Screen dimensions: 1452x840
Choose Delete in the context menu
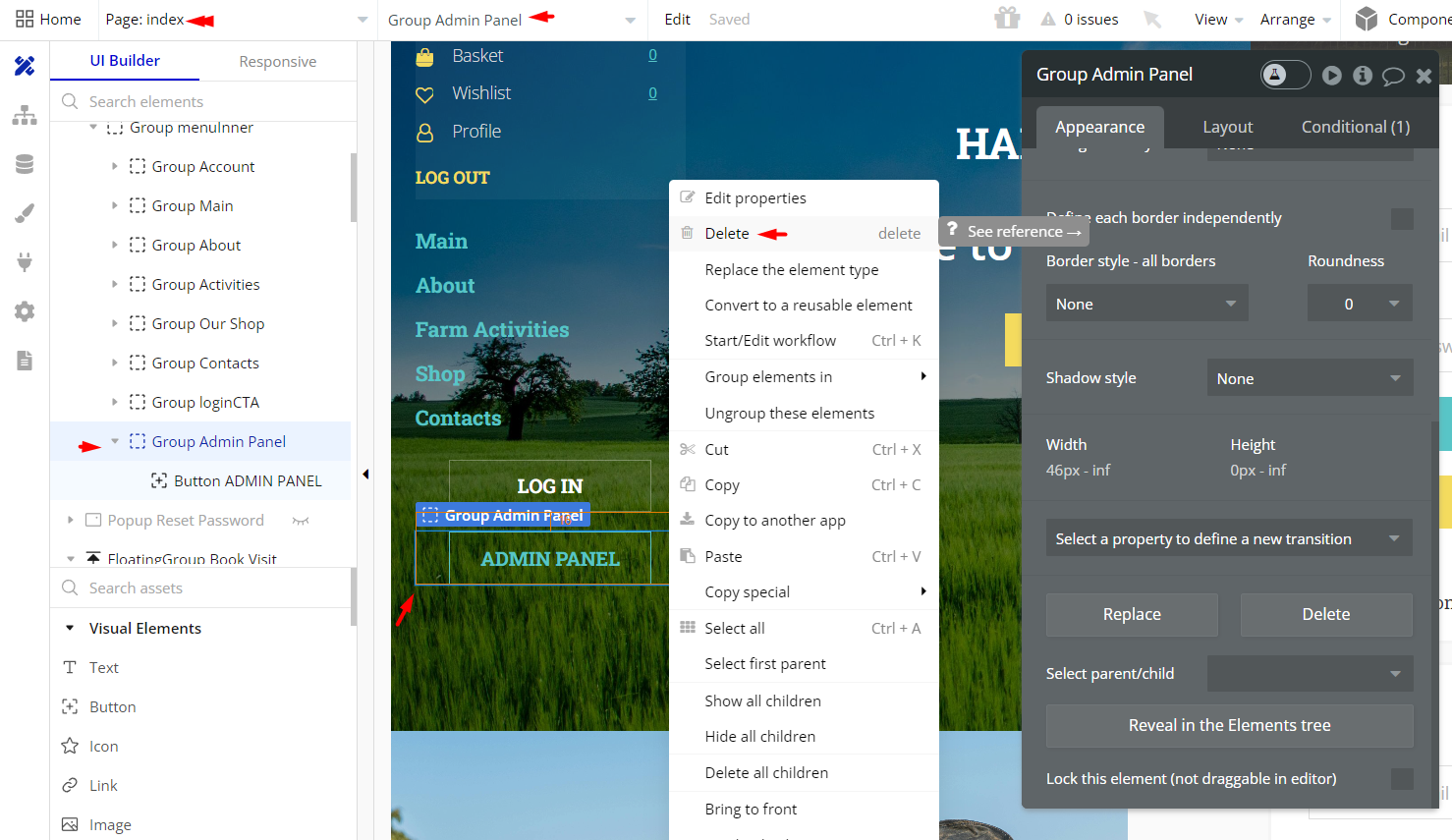coord(804,234)
